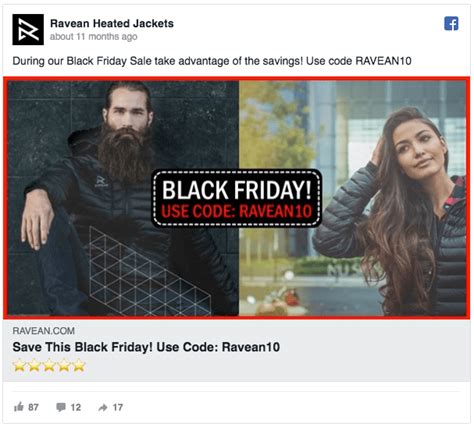474x427 pixels.
Task: Select the first gold rating star
Action: click(20, 365)
